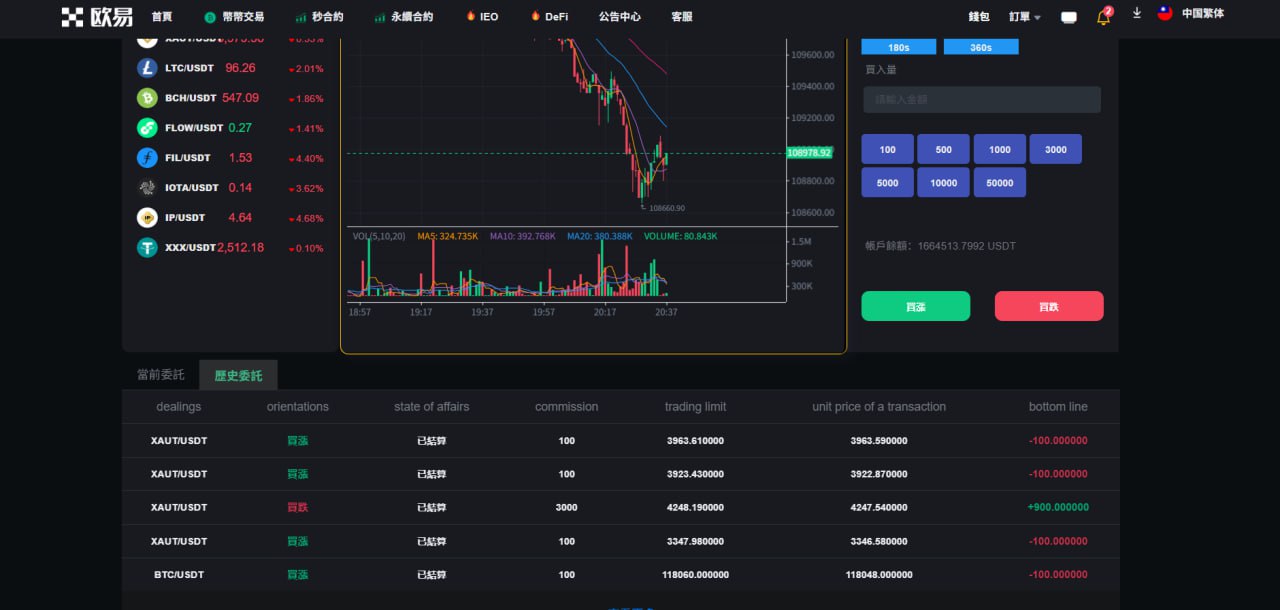Click the OKX 欧易 logo
The height and width of the screenshot is (610, 1280).
click(96, 17)
